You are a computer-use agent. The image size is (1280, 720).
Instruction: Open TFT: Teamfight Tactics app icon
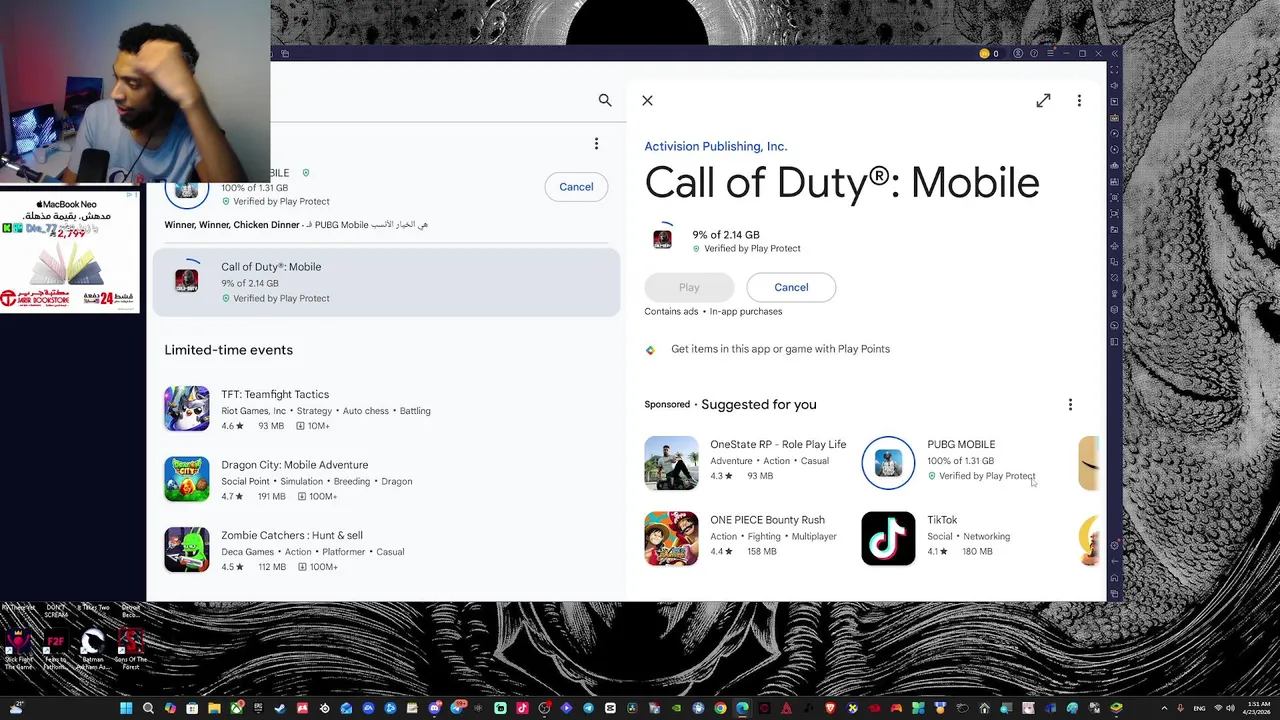(x=187, y=409)
